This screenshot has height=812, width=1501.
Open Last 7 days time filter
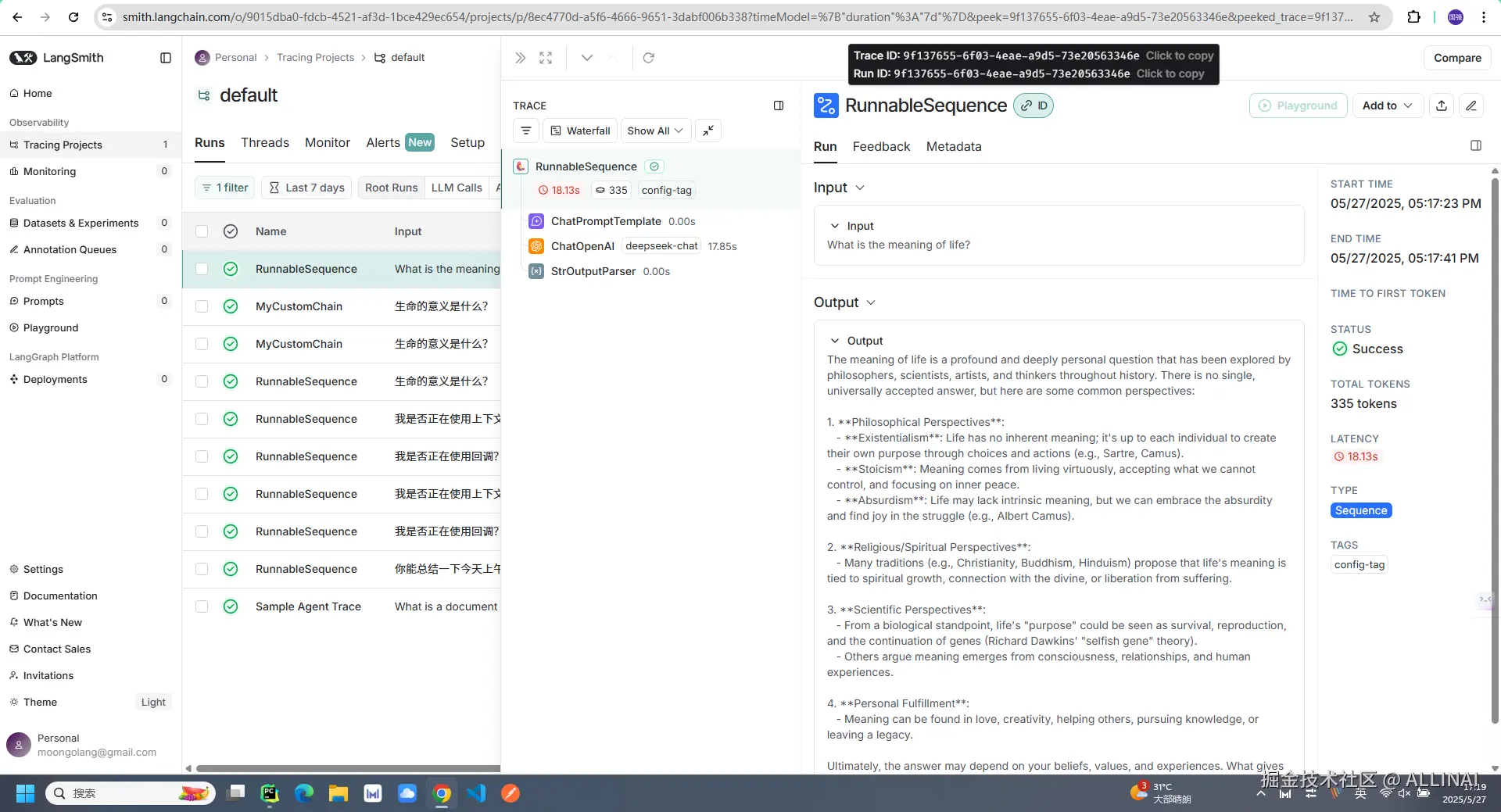pyautogui.click(x=307, y=188)
